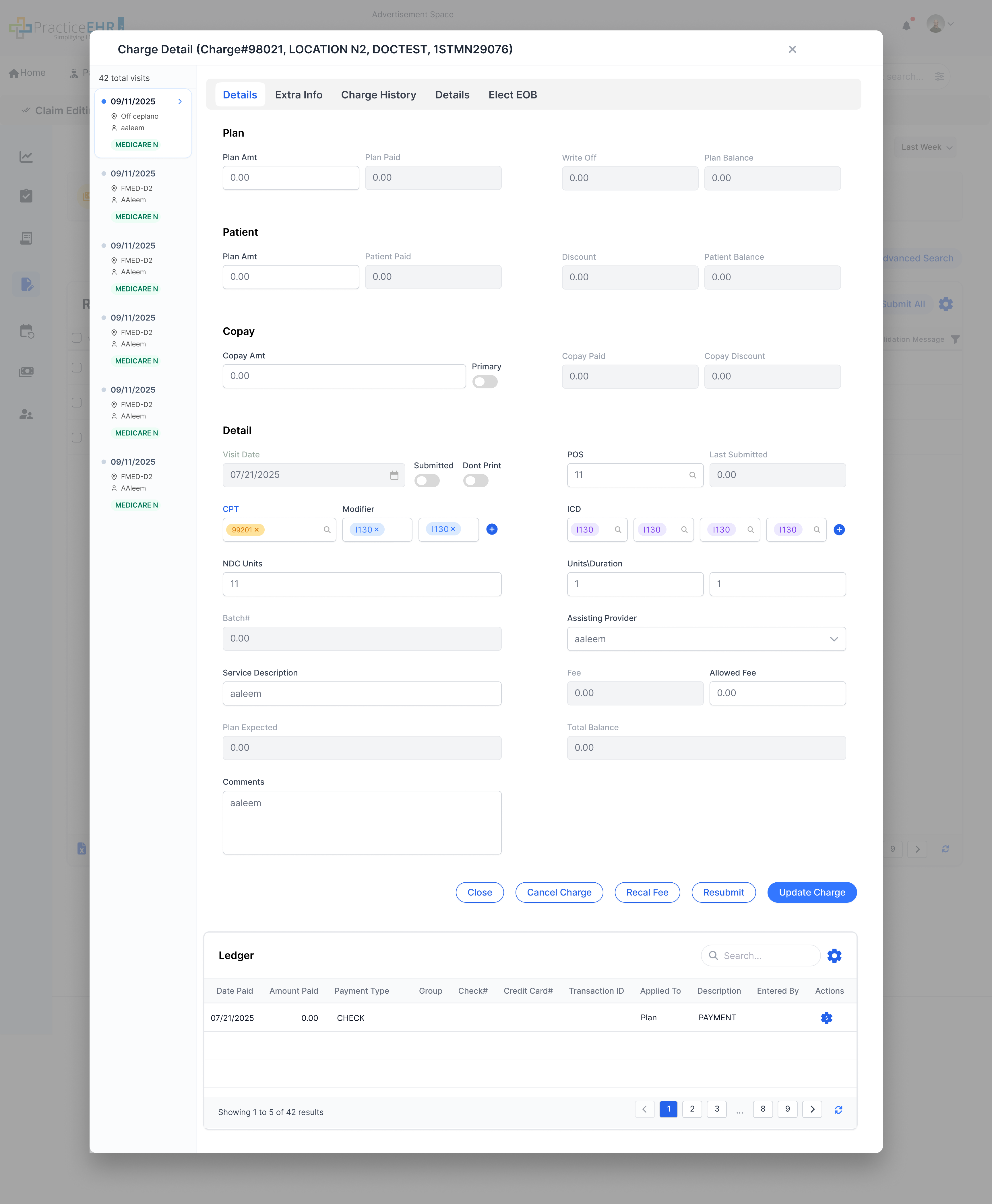Screen dimensions: 992x1204
Task: Refresh ledger with reload icon
Action: [838, 1110]
